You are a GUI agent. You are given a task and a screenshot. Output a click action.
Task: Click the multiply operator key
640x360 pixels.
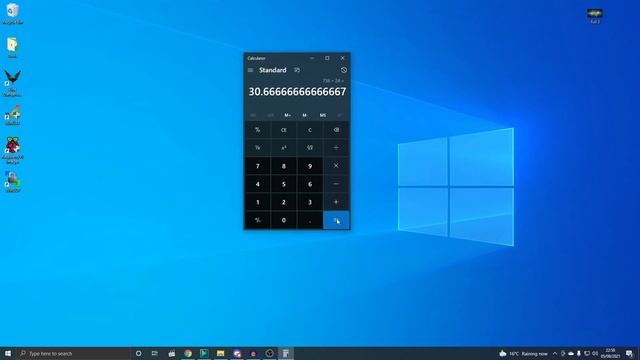click(336, 166)
